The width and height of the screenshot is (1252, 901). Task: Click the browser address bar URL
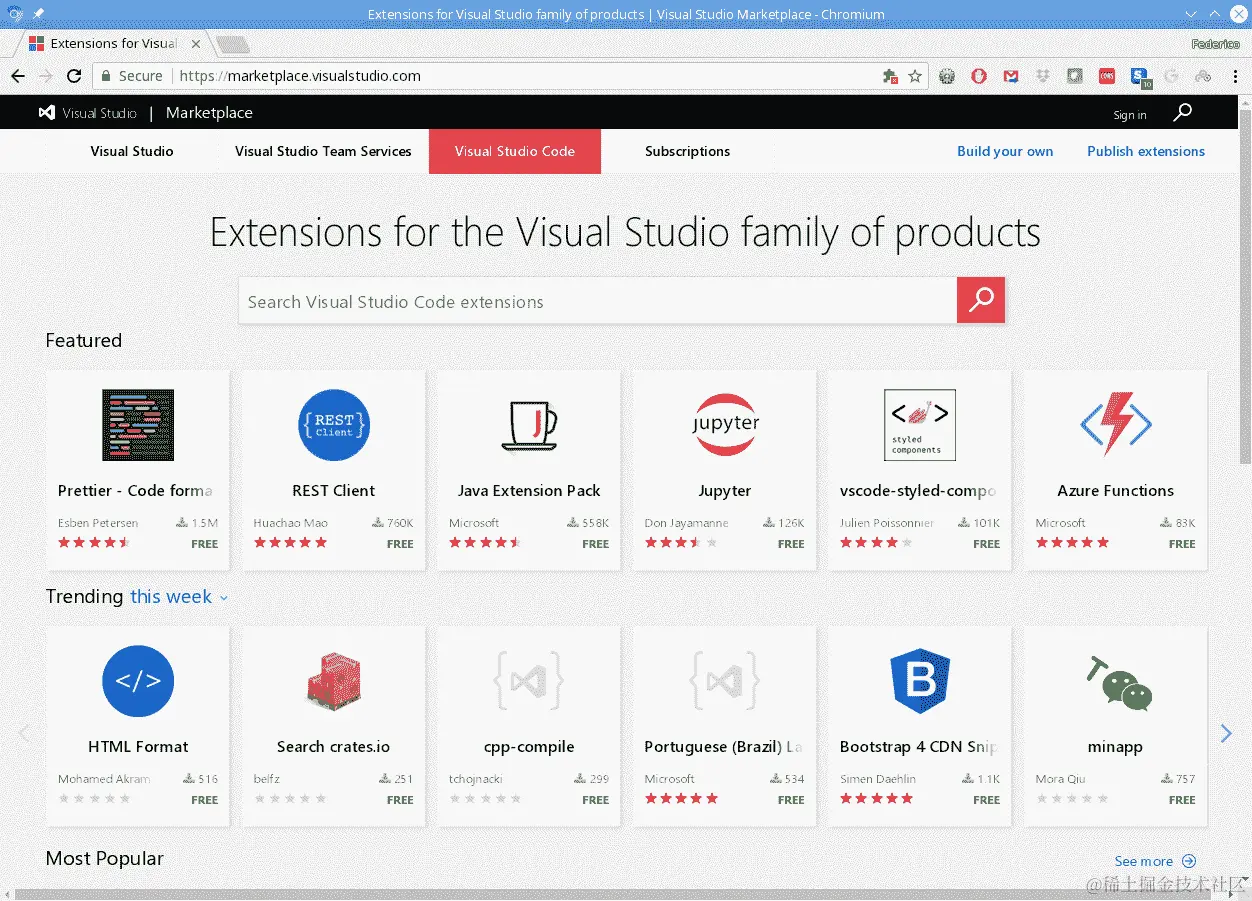coord(300,76)
